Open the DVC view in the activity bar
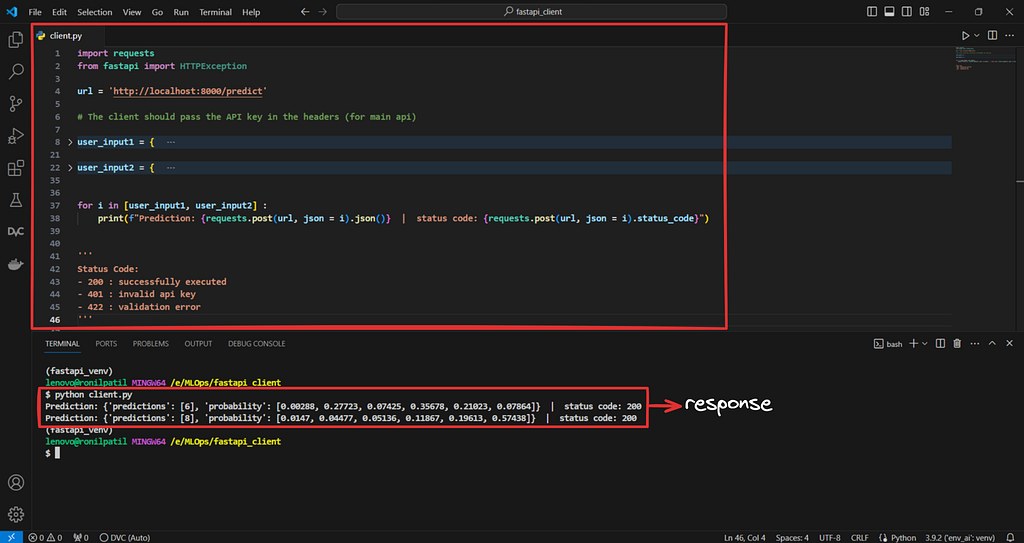Screen dimensions: 1024x543 pos(16,232)
